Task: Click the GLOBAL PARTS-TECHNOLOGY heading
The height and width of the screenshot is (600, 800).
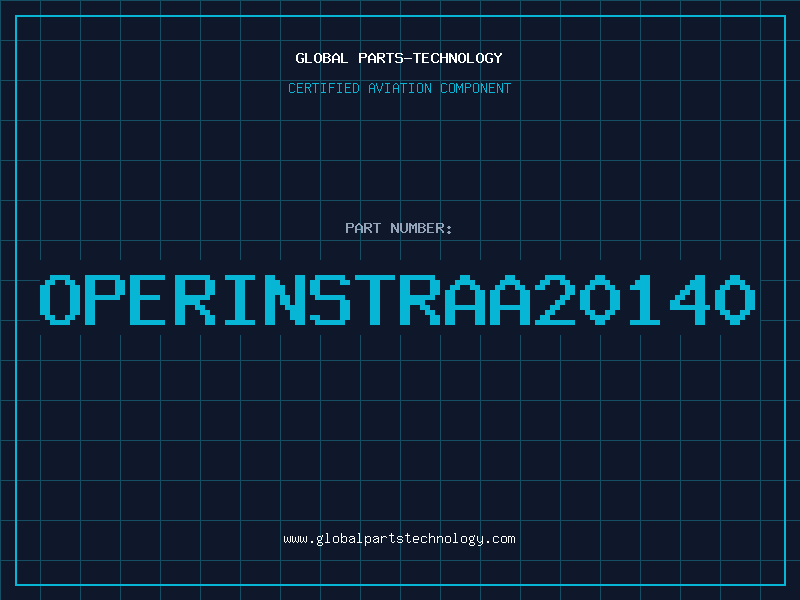Action: click(399, 58)
